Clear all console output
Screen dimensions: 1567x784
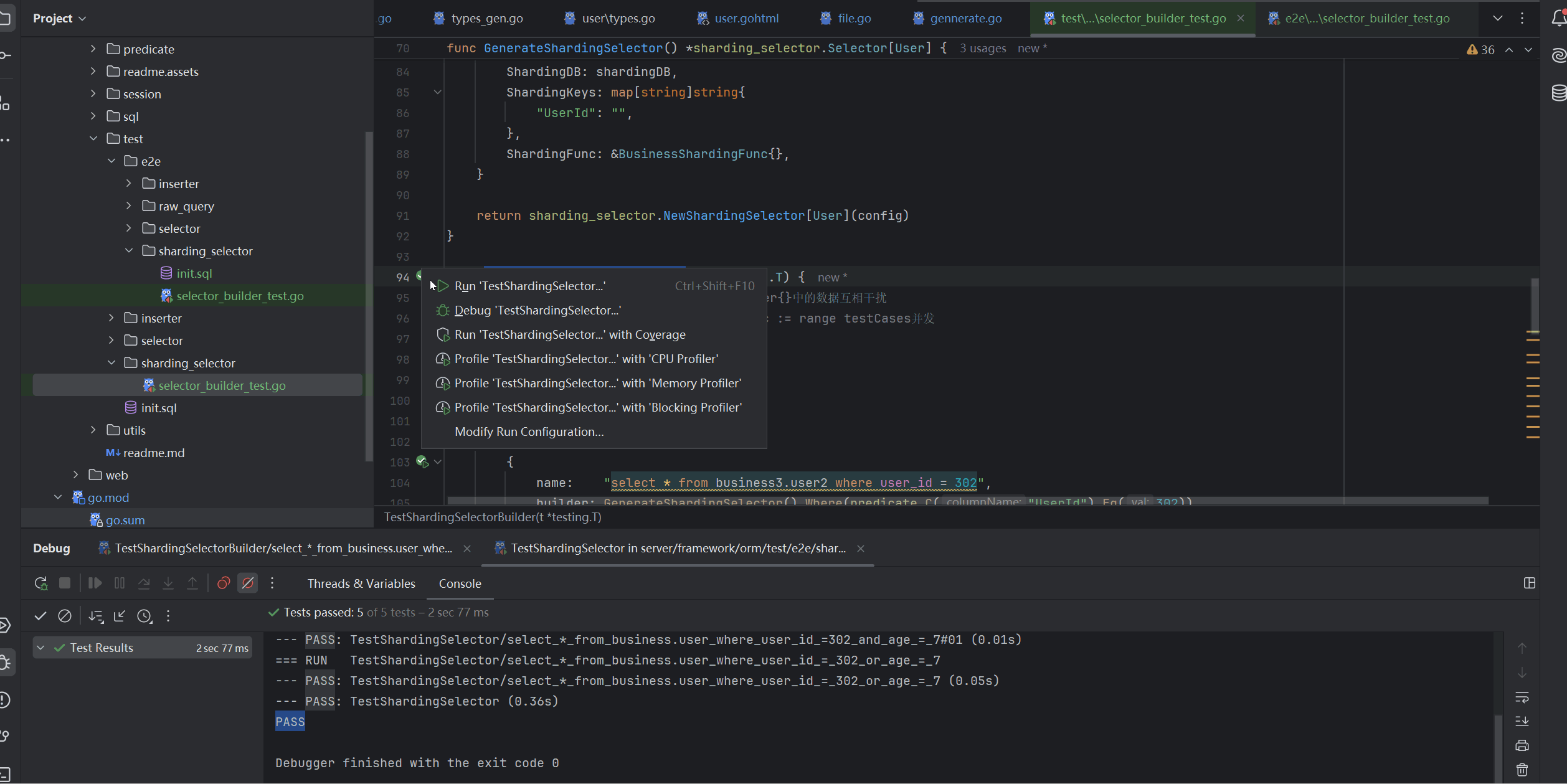1522,770
